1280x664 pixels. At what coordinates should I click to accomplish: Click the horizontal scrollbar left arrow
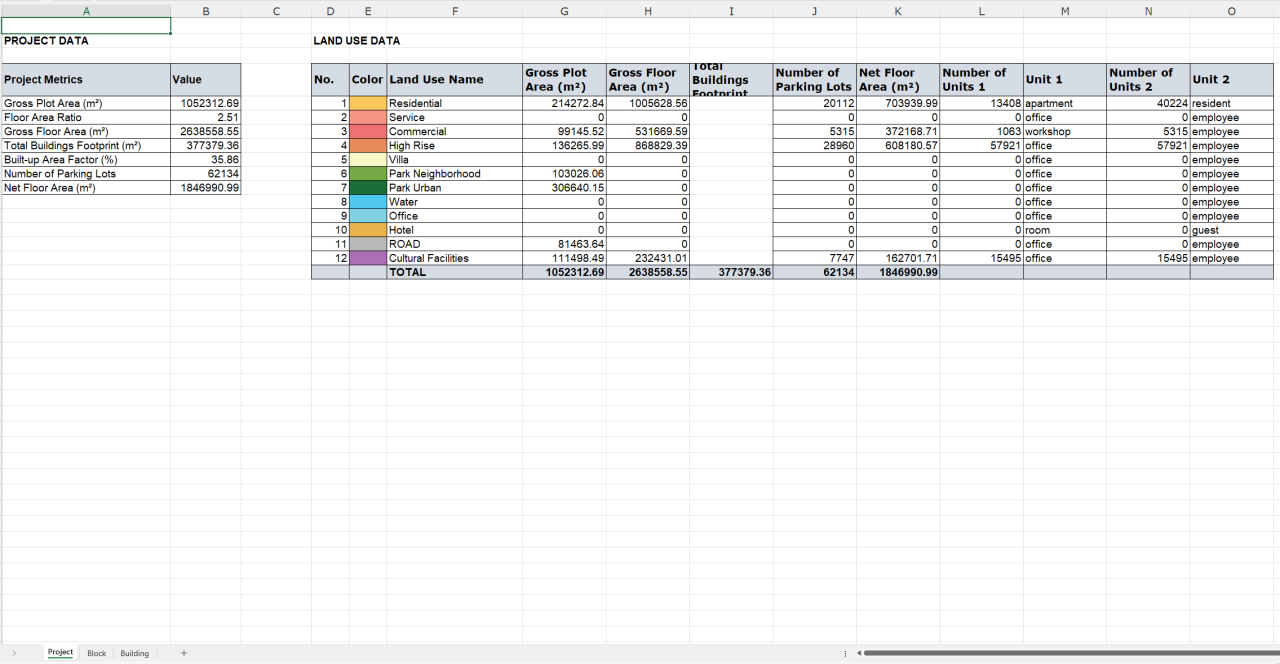tap(858, 654)
